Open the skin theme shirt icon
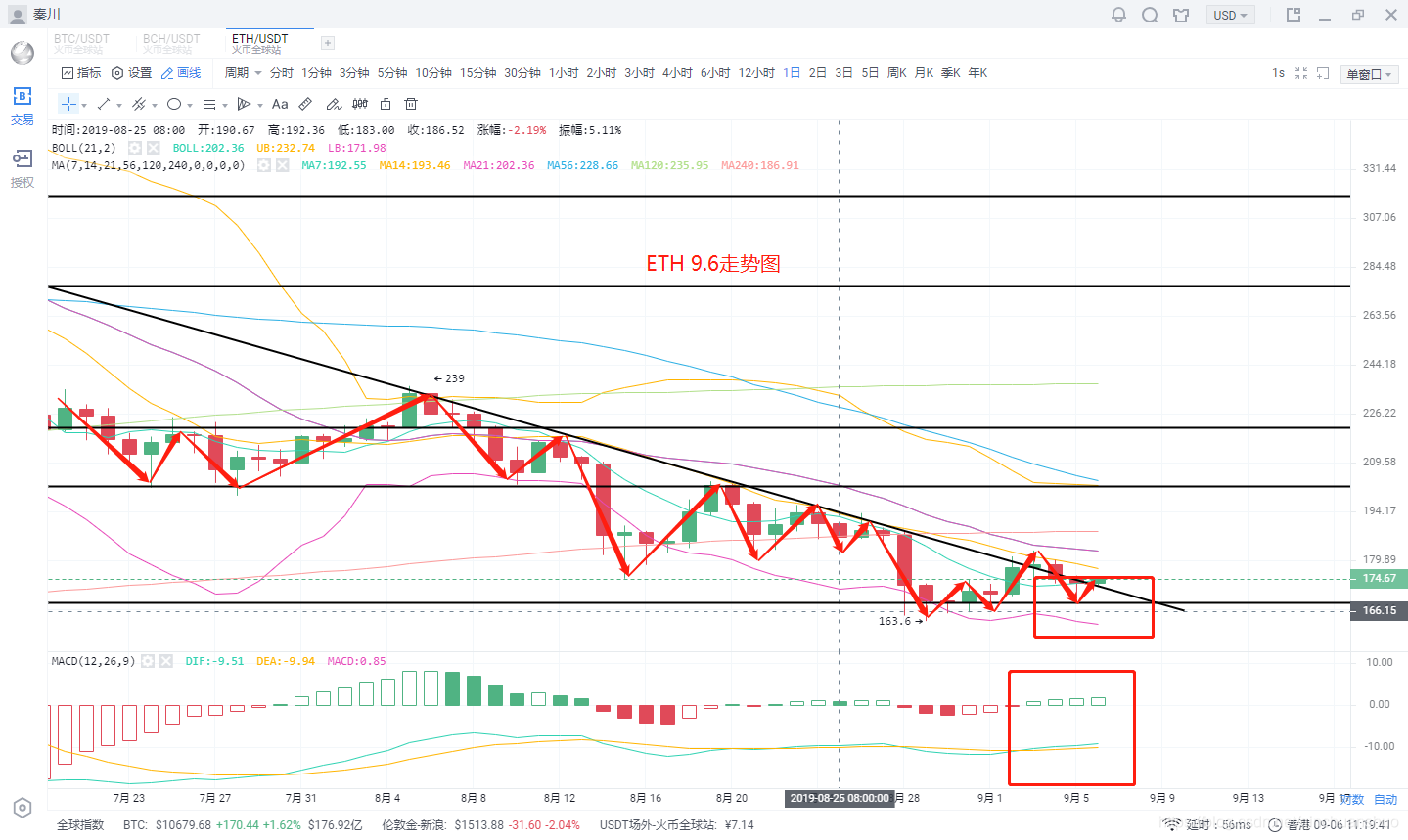The height and width of the screenshot is (840, 1408). (x=1181, y=15)
